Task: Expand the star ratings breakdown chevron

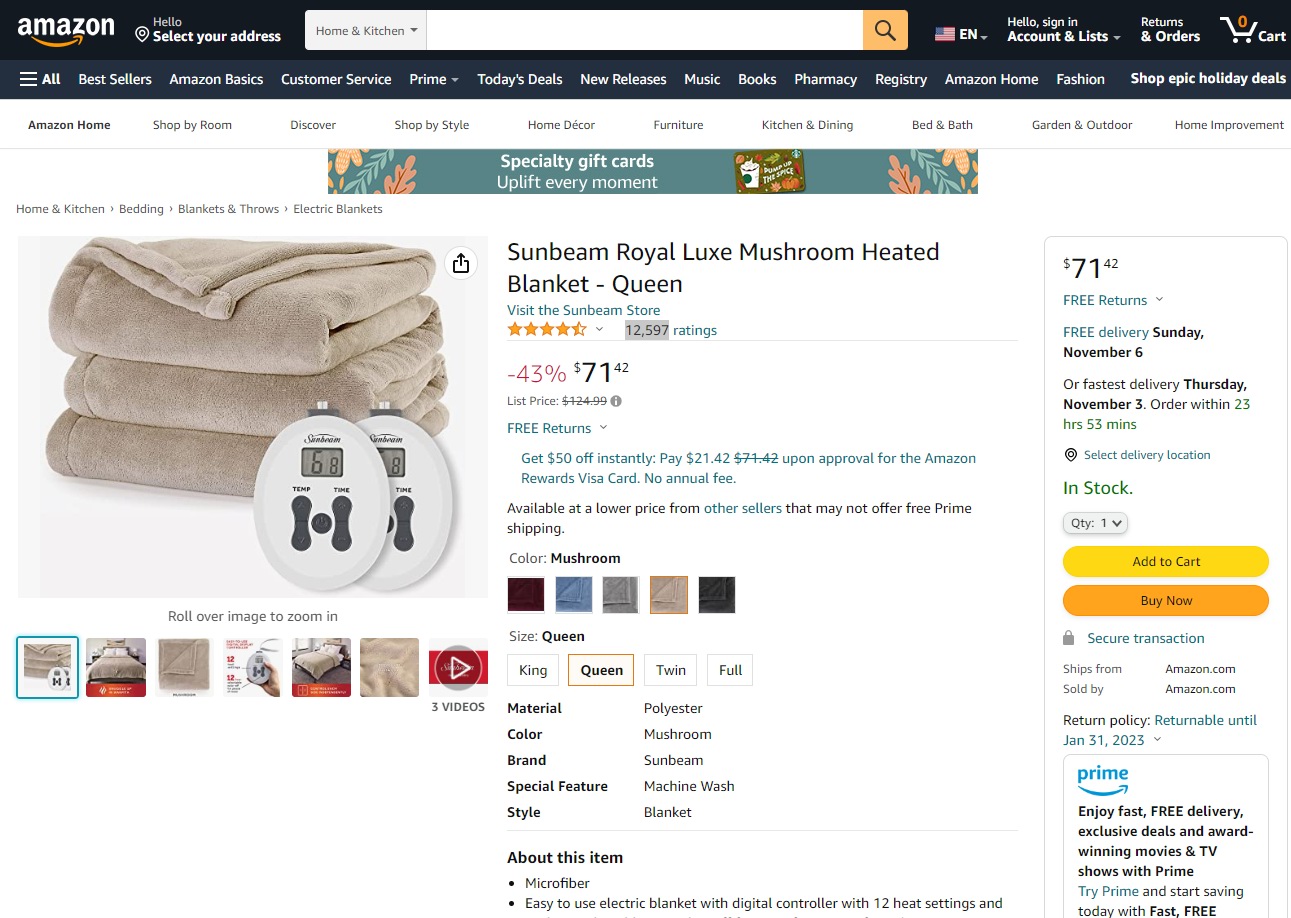Action: [600, 330]
